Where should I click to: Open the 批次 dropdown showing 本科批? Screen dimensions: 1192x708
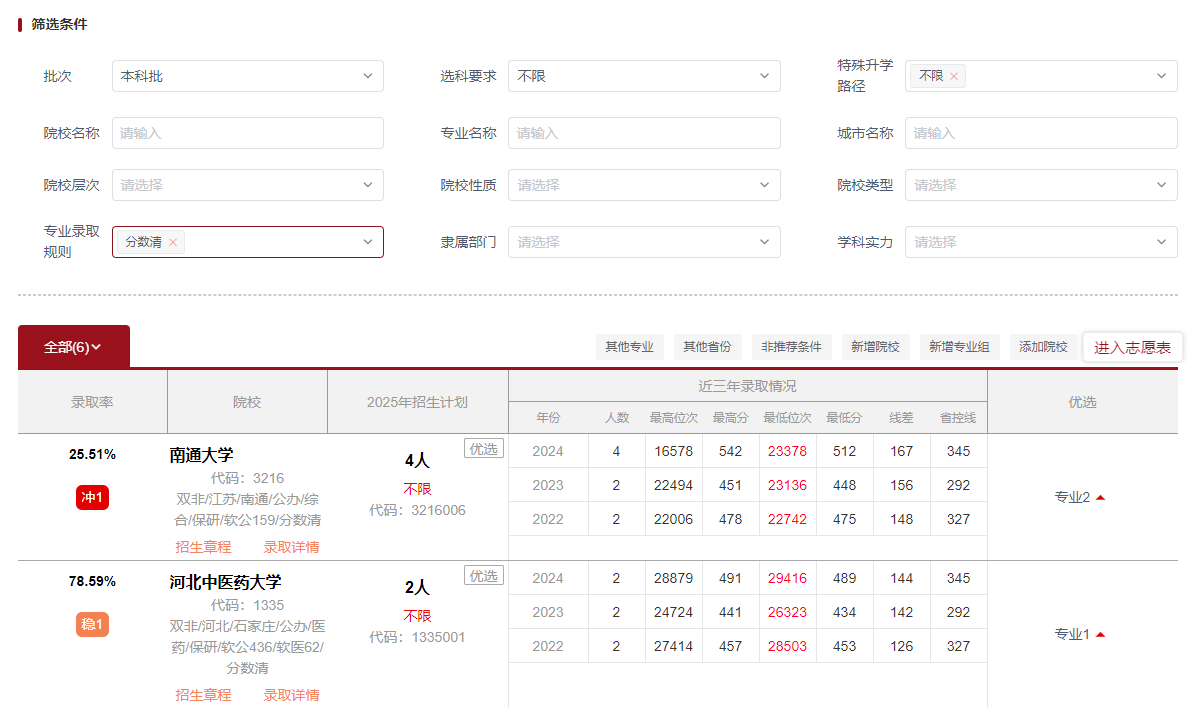click(247, 76)
